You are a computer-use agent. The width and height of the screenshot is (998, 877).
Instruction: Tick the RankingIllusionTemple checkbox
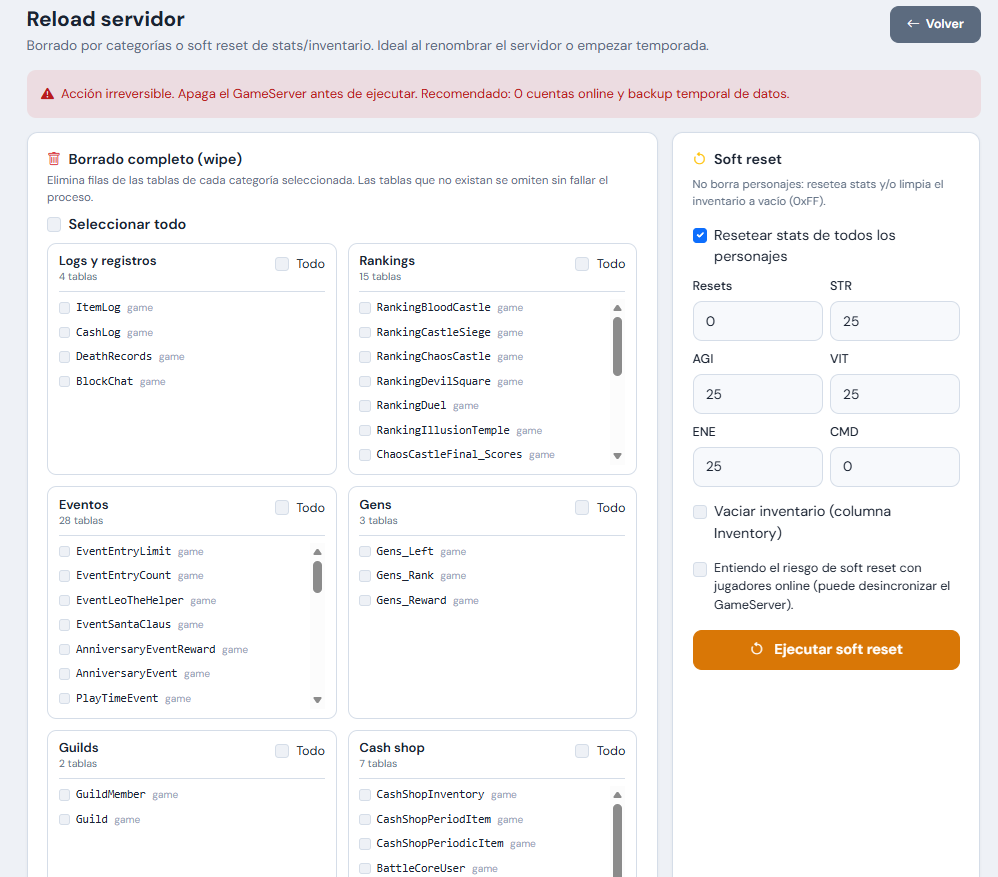point(365,430)
